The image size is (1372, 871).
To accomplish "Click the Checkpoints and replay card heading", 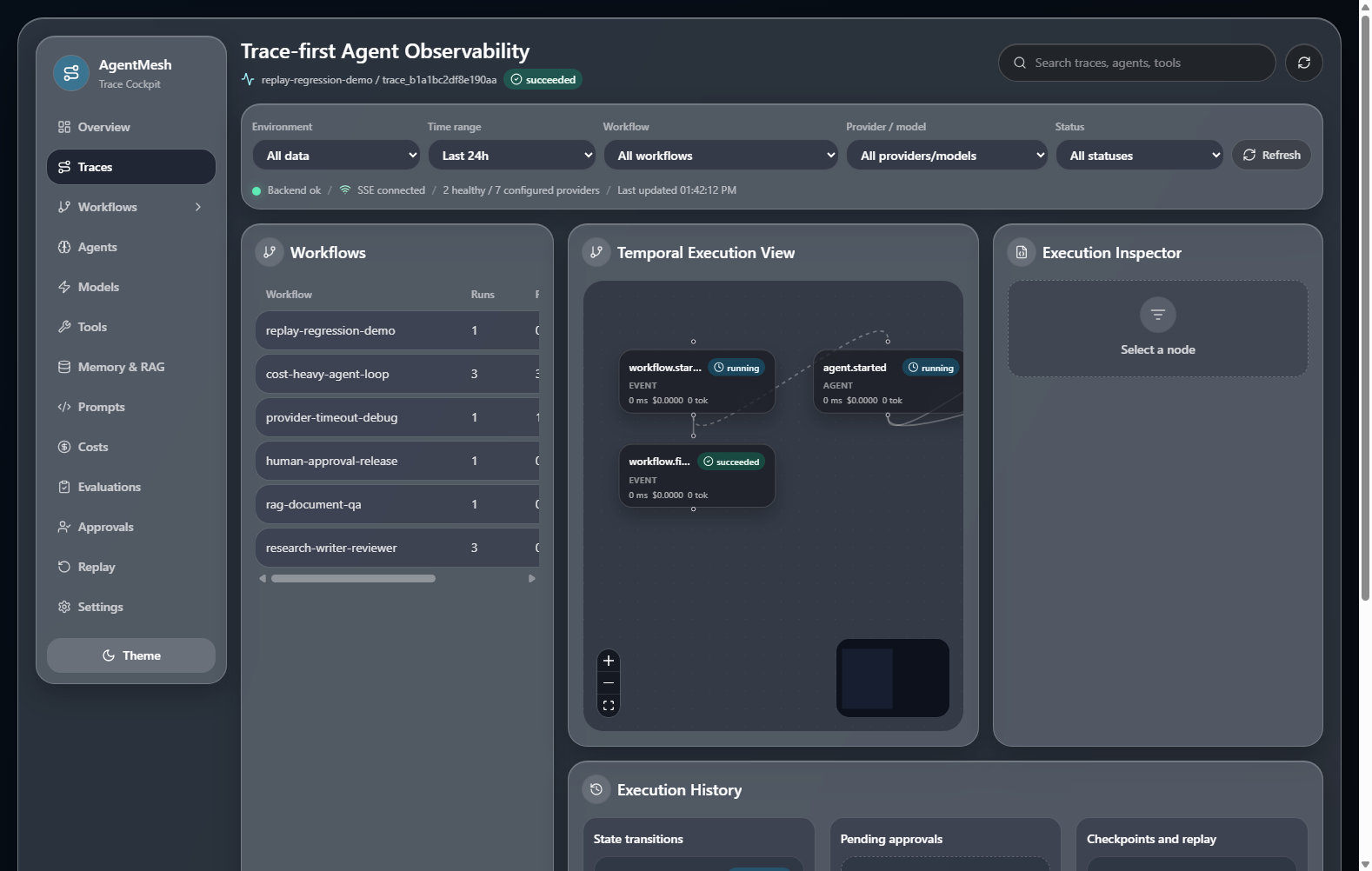I will [x=1151, y=839].
